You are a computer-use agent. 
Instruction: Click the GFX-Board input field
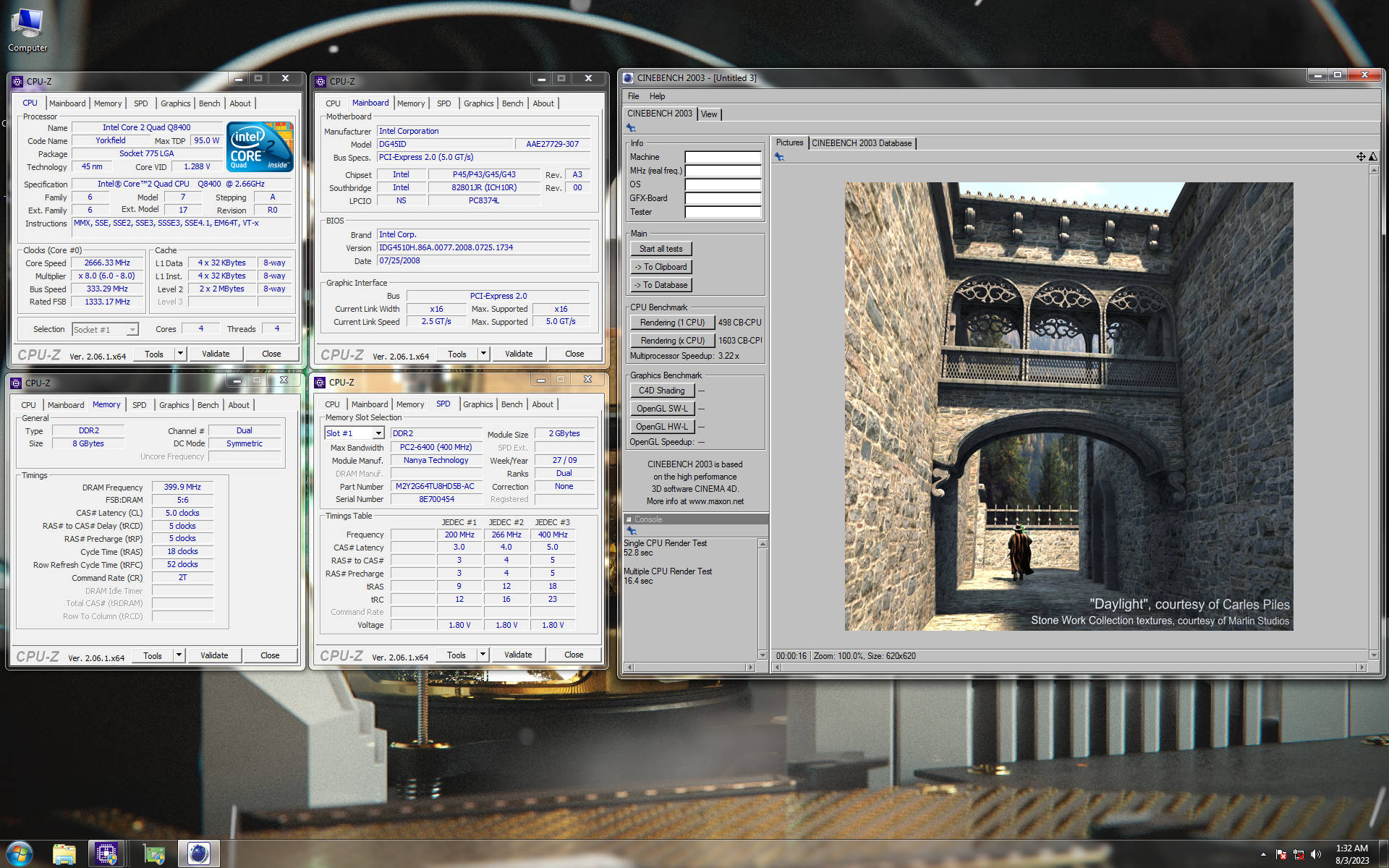pyautogui.click(x=723, y=198)
